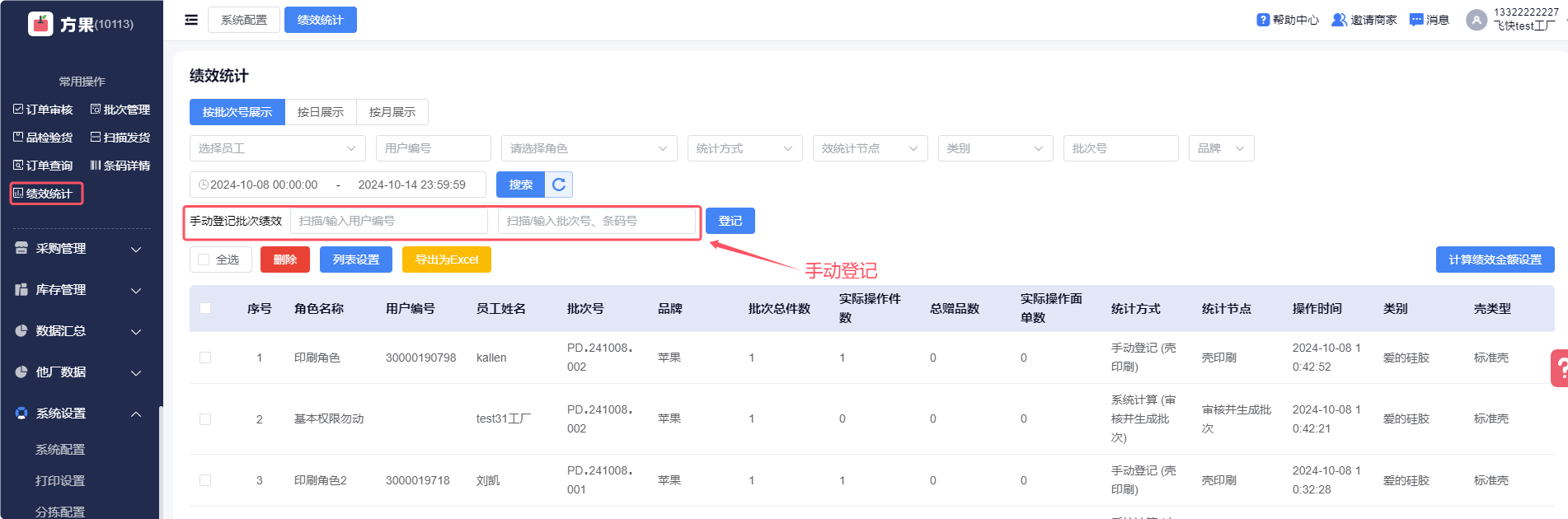Screen dimensions: 1568x519
Task: Open 消息 messages icon
Action: [x=1416, y=20]
